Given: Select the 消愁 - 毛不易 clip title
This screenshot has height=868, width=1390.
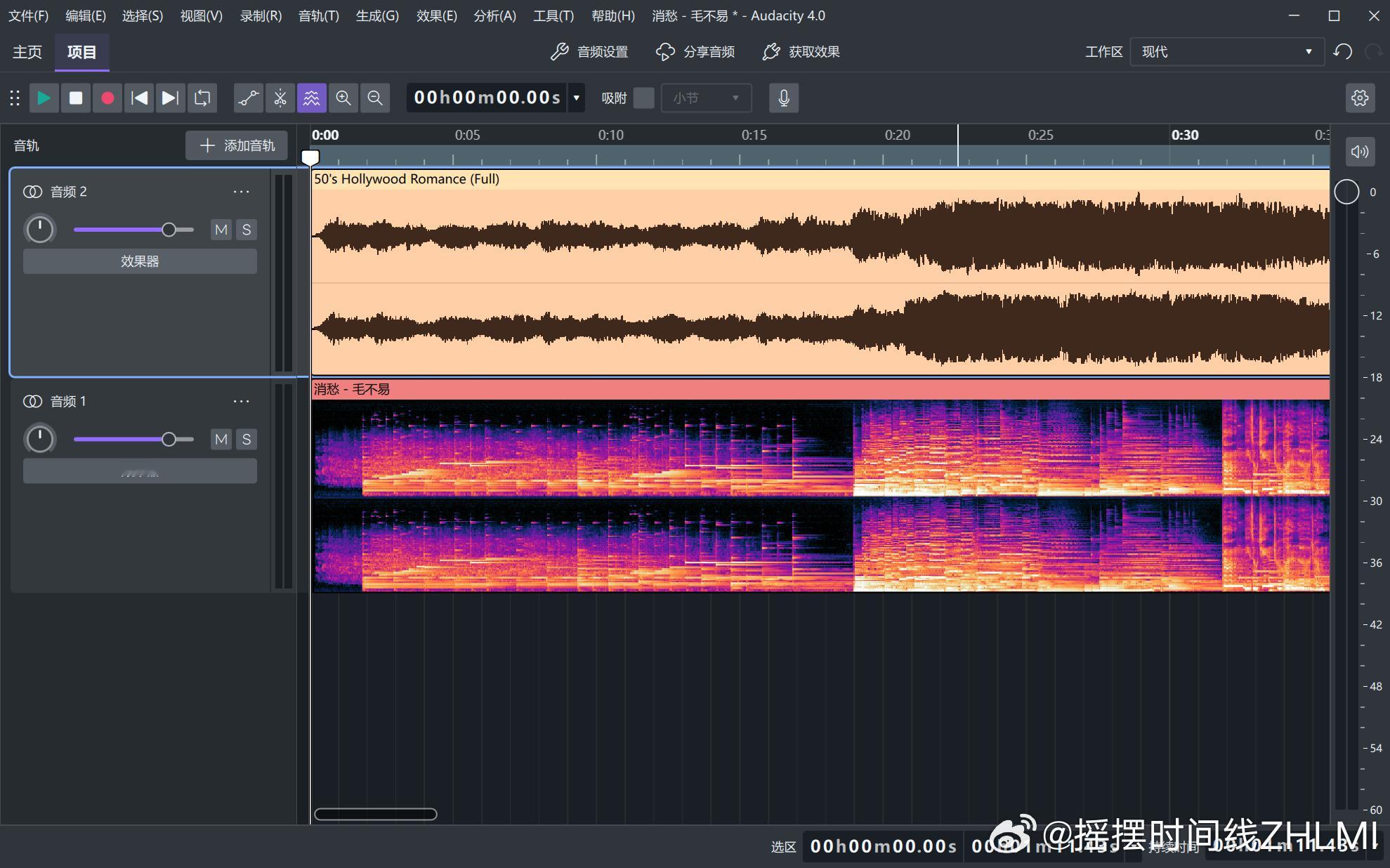Looking at the screenshot, I should click(352, 389).
